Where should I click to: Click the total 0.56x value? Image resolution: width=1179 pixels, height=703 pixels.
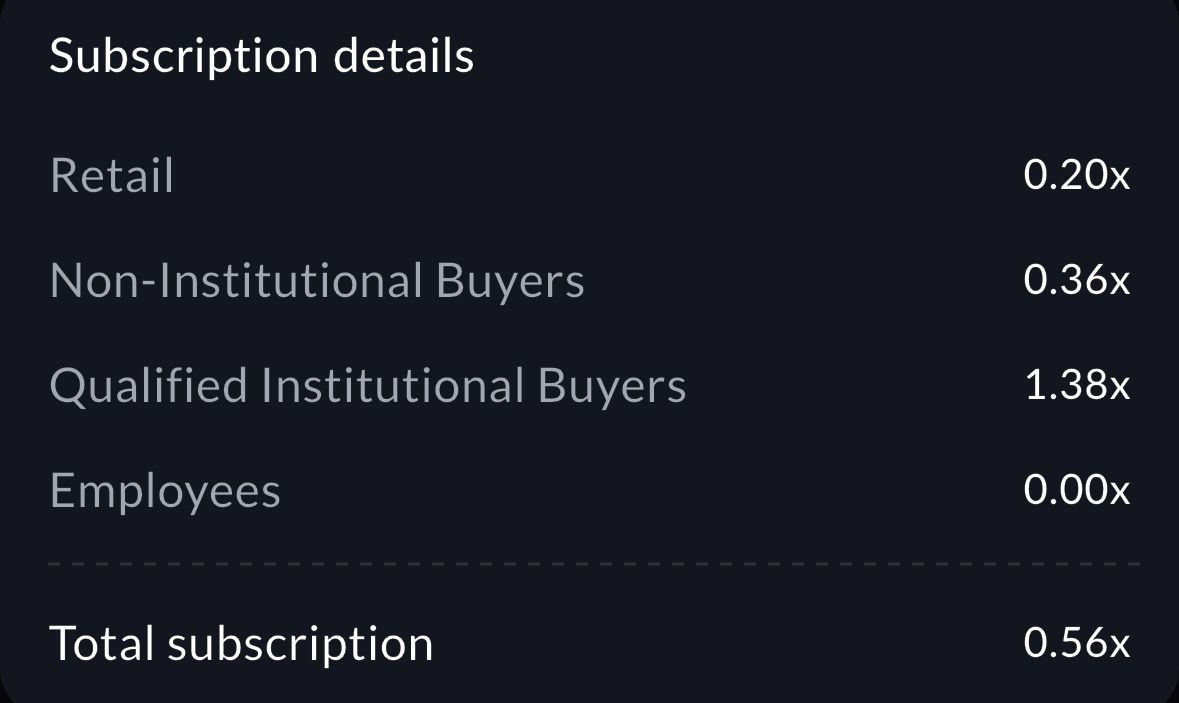coord(1076,643)
